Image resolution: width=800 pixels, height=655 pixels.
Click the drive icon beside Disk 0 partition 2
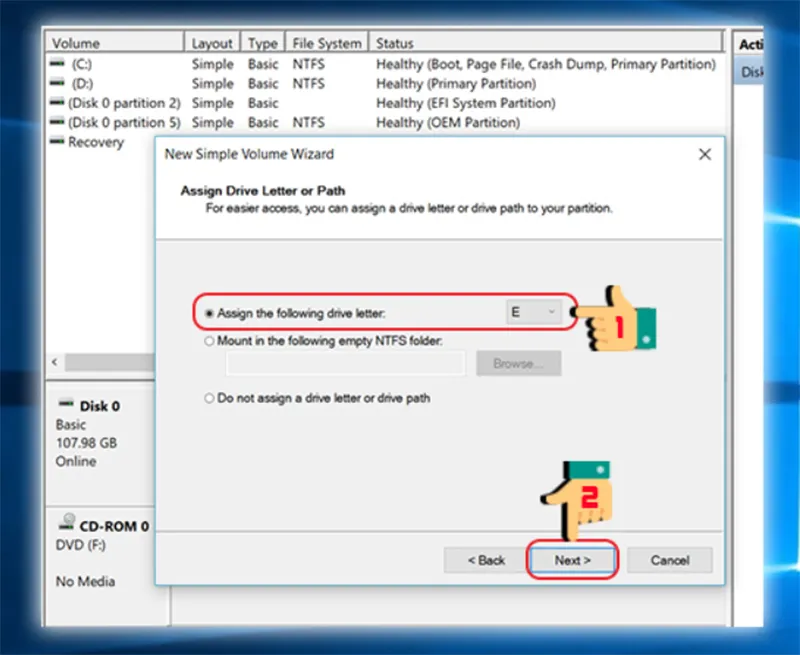57,102
